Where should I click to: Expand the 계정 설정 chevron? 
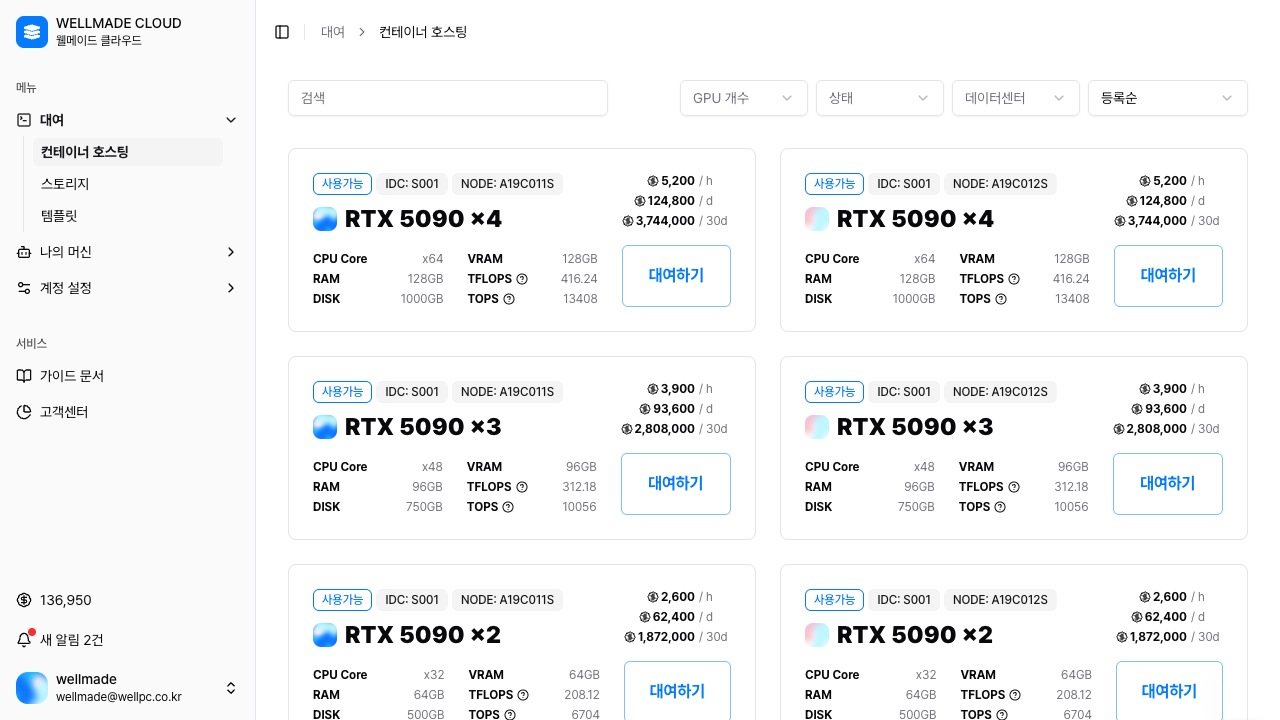(x=231, y=288)
